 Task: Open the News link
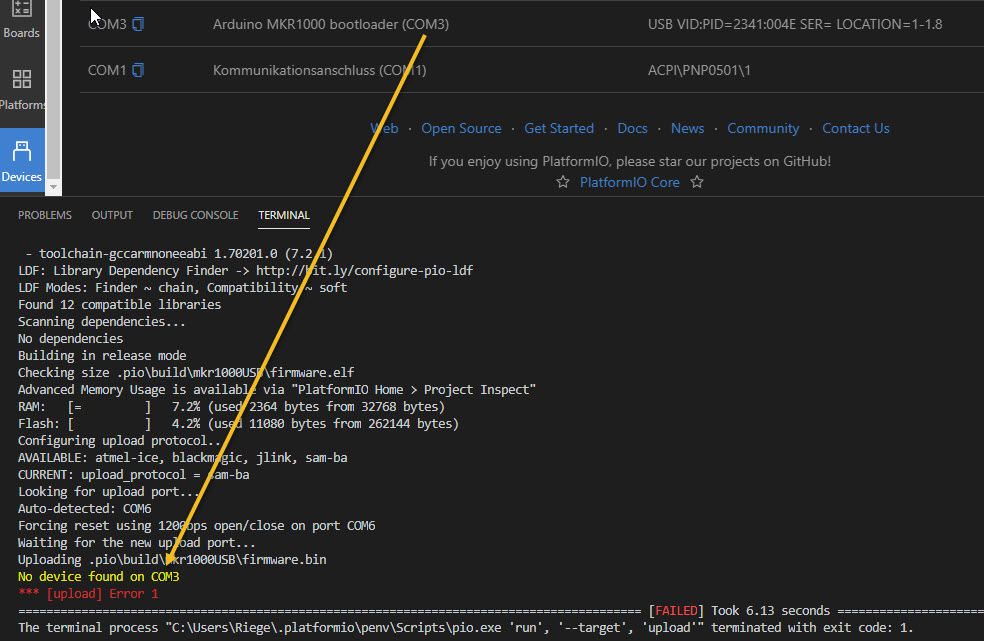pyautogui.click(x=687, y=128)
